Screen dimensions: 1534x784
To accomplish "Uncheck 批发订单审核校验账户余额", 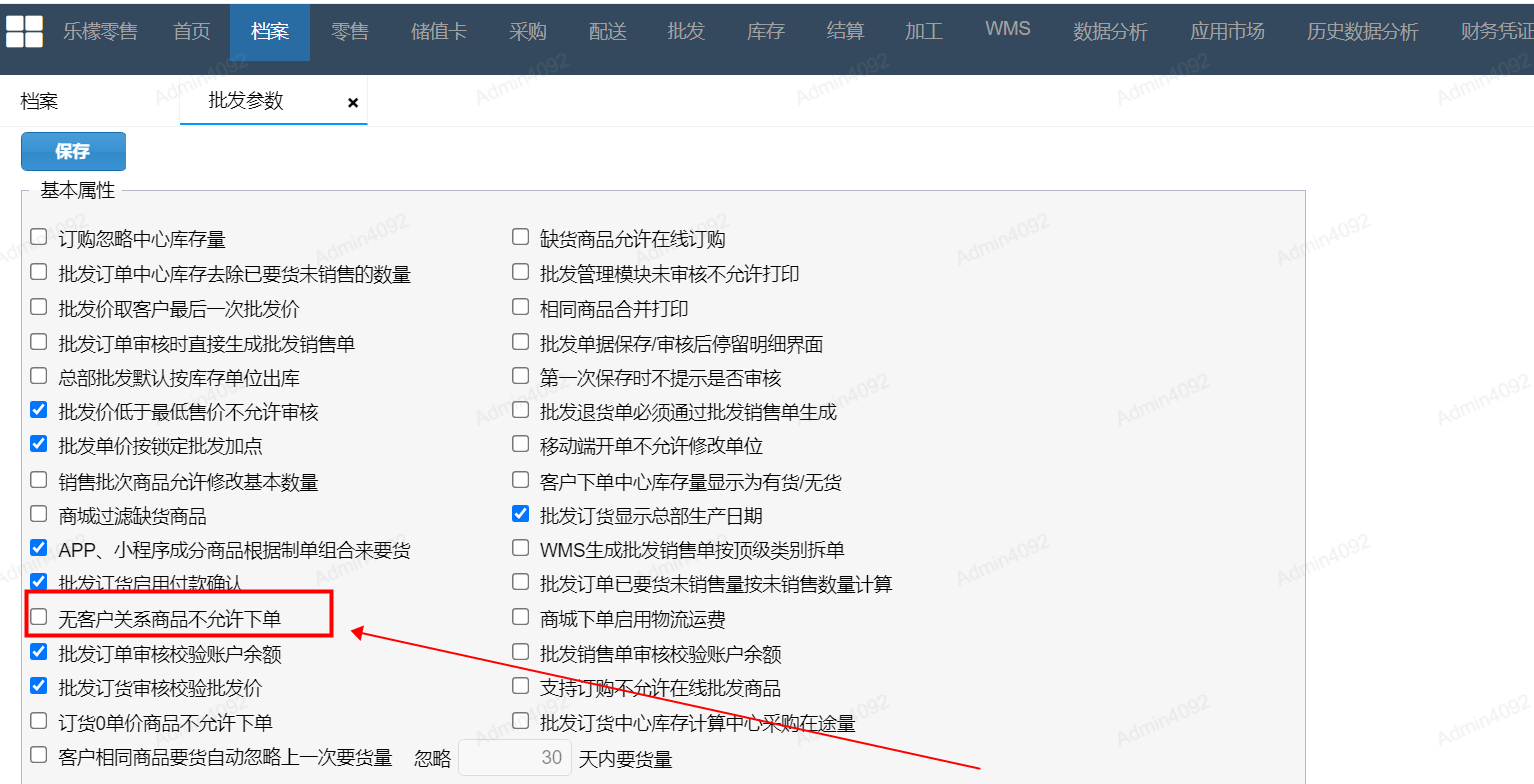I will pos(39,652).
